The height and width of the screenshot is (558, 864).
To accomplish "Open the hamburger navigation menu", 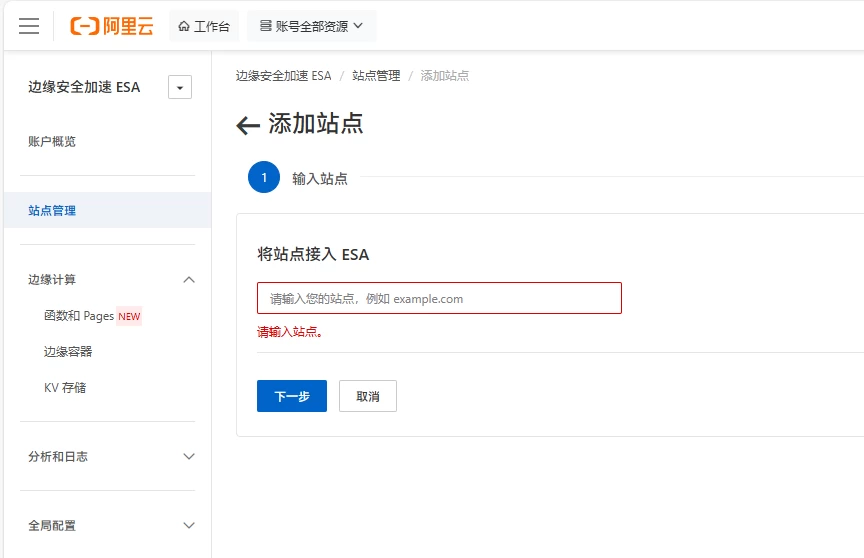I will (x=29, y=26).
